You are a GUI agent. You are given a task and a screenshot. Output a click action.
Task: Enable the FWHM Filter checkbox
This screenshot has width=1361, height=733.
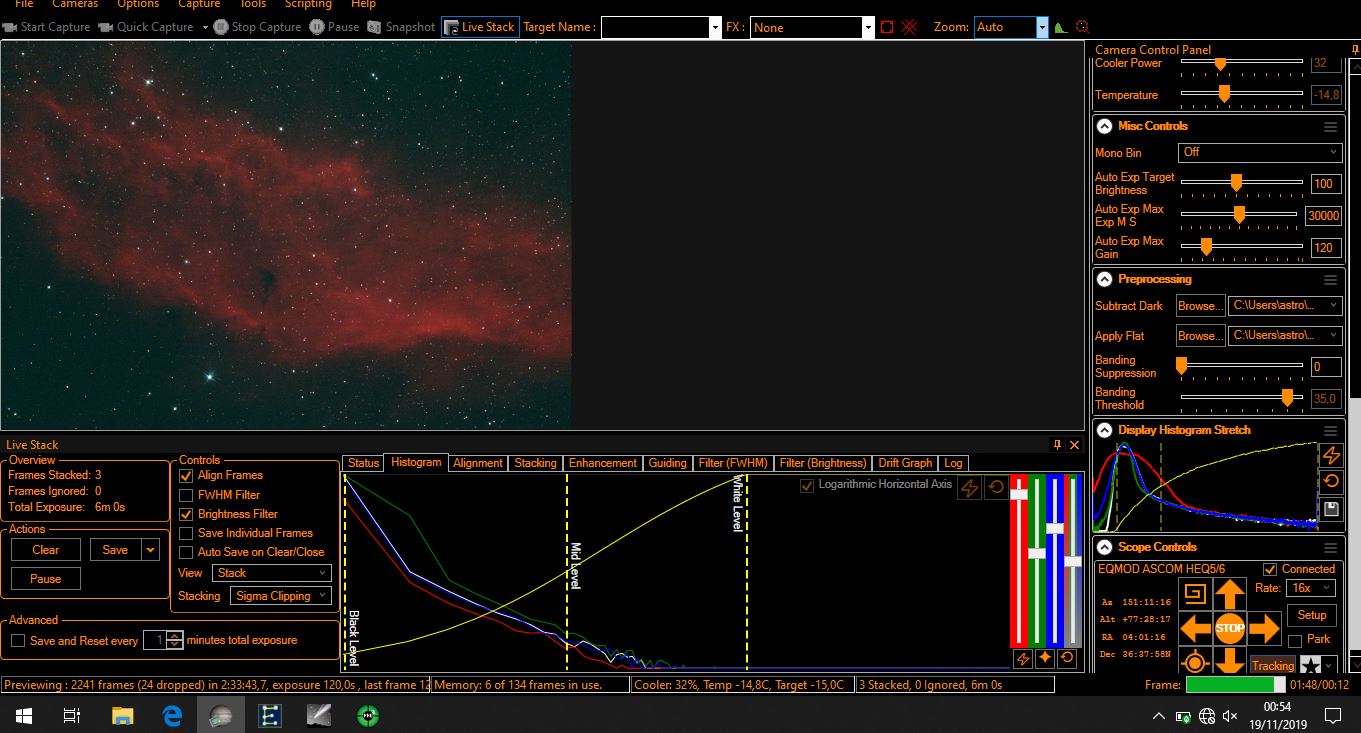point(186,495)
